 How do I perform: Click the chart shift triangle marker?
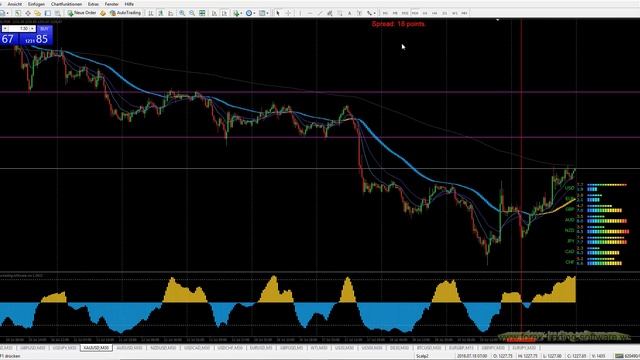(x=498, y=20)
